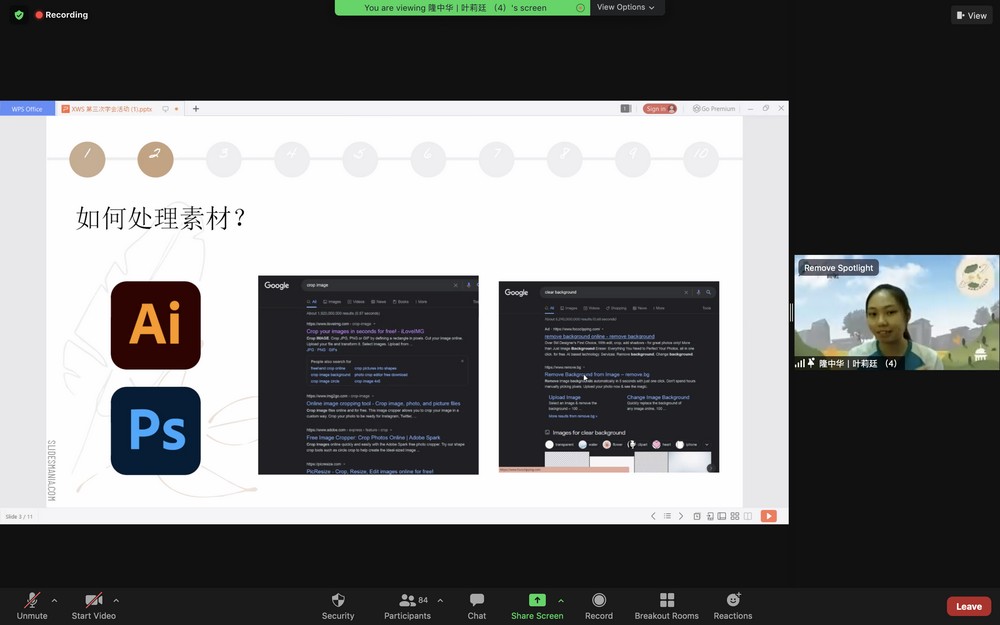
Task: Open the slide list icon in status bar
Action: 667,516
